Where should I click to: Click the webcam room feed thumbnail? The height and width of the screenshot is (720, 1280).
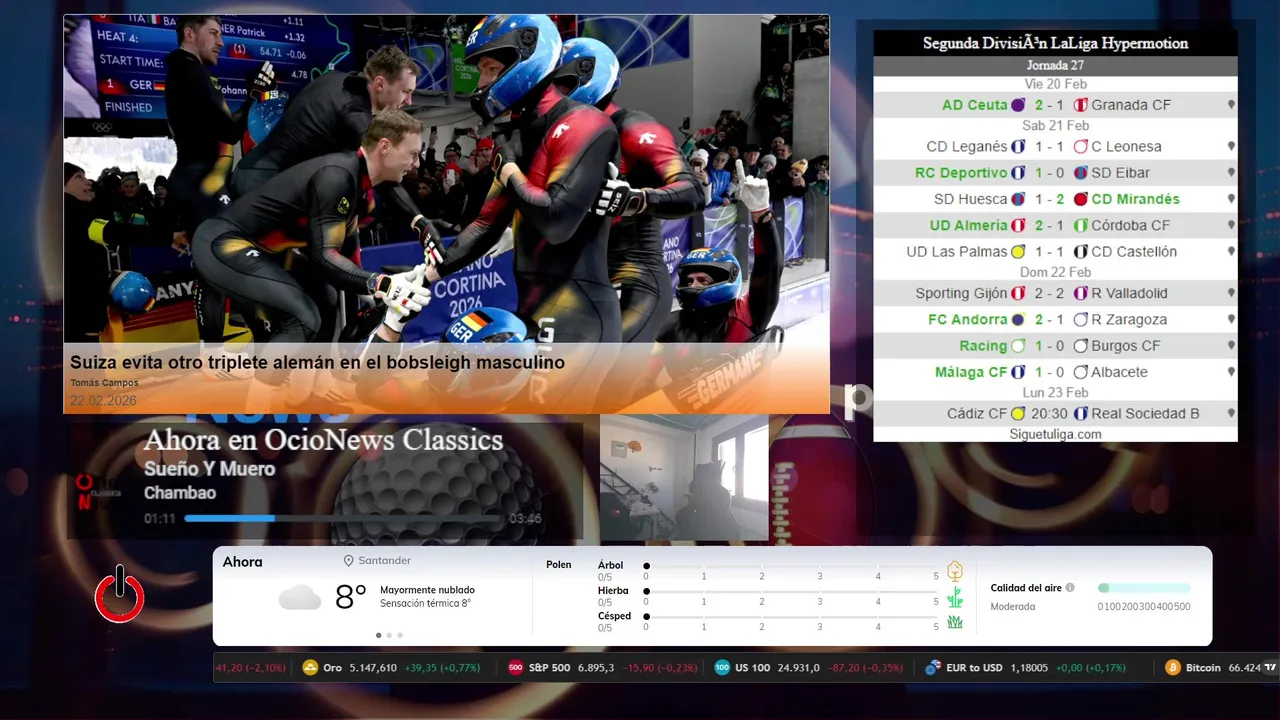[x=684, y=478]
